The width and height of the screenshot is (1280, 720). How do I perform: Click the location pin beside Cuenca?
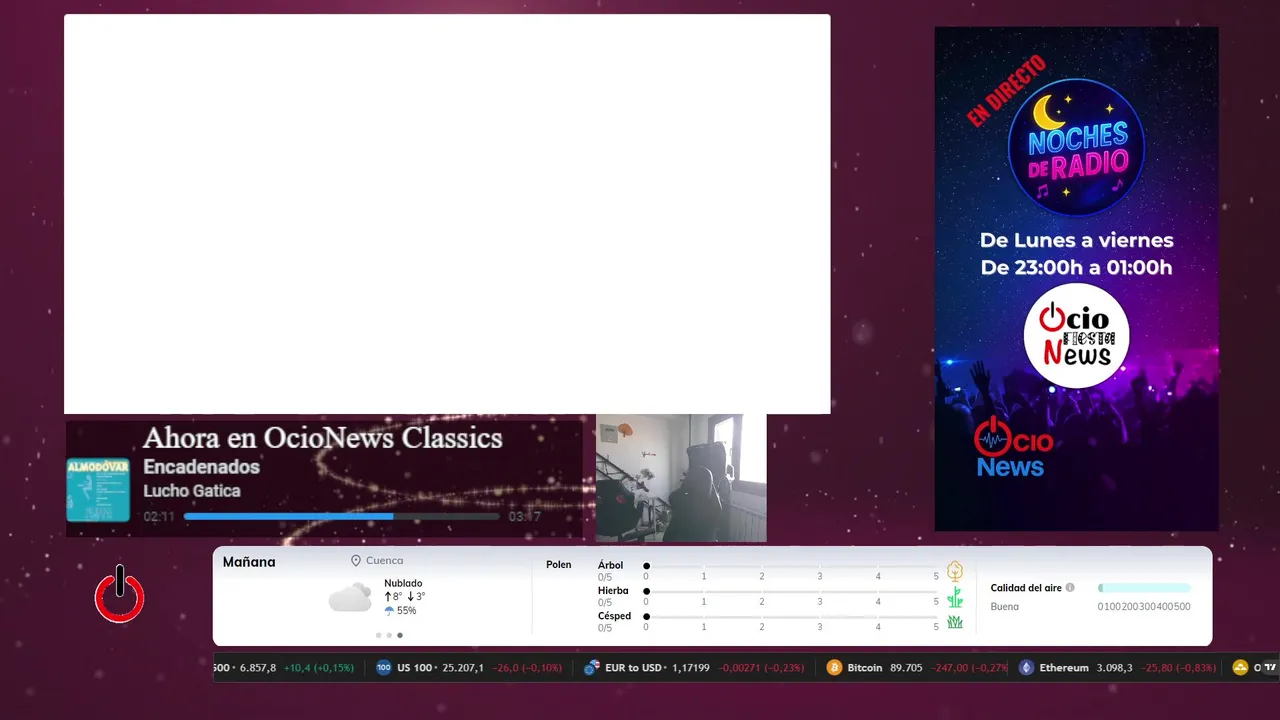356,561
